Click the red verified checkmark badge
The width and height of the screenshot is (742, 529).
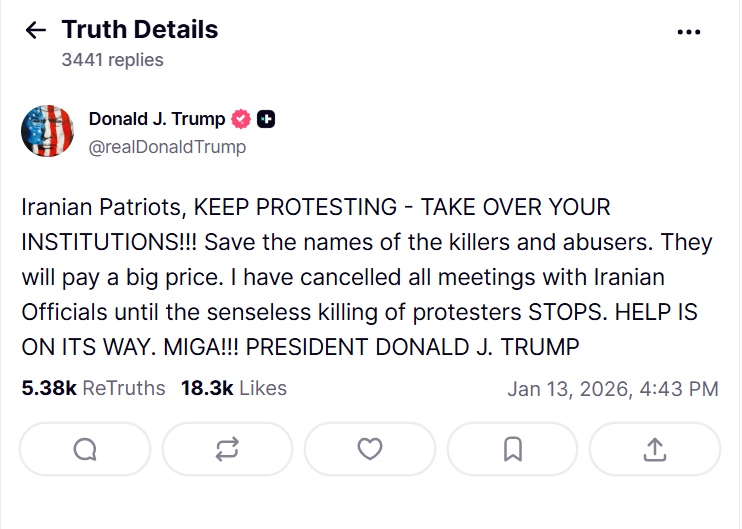click(x=241, y=119)
